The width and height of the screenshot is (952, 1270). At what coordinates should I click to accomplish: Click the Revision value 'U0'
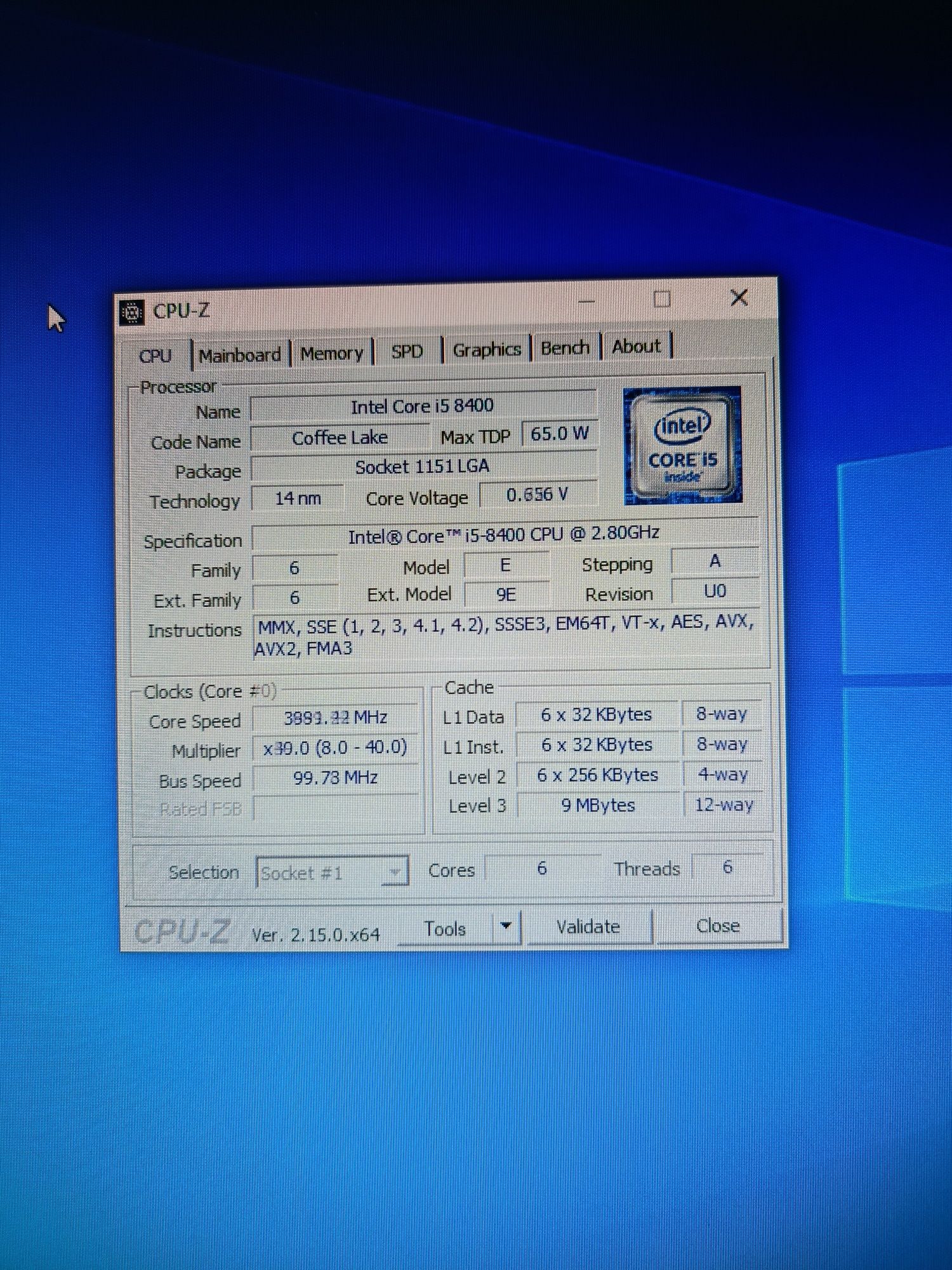(x=715, y=591)
